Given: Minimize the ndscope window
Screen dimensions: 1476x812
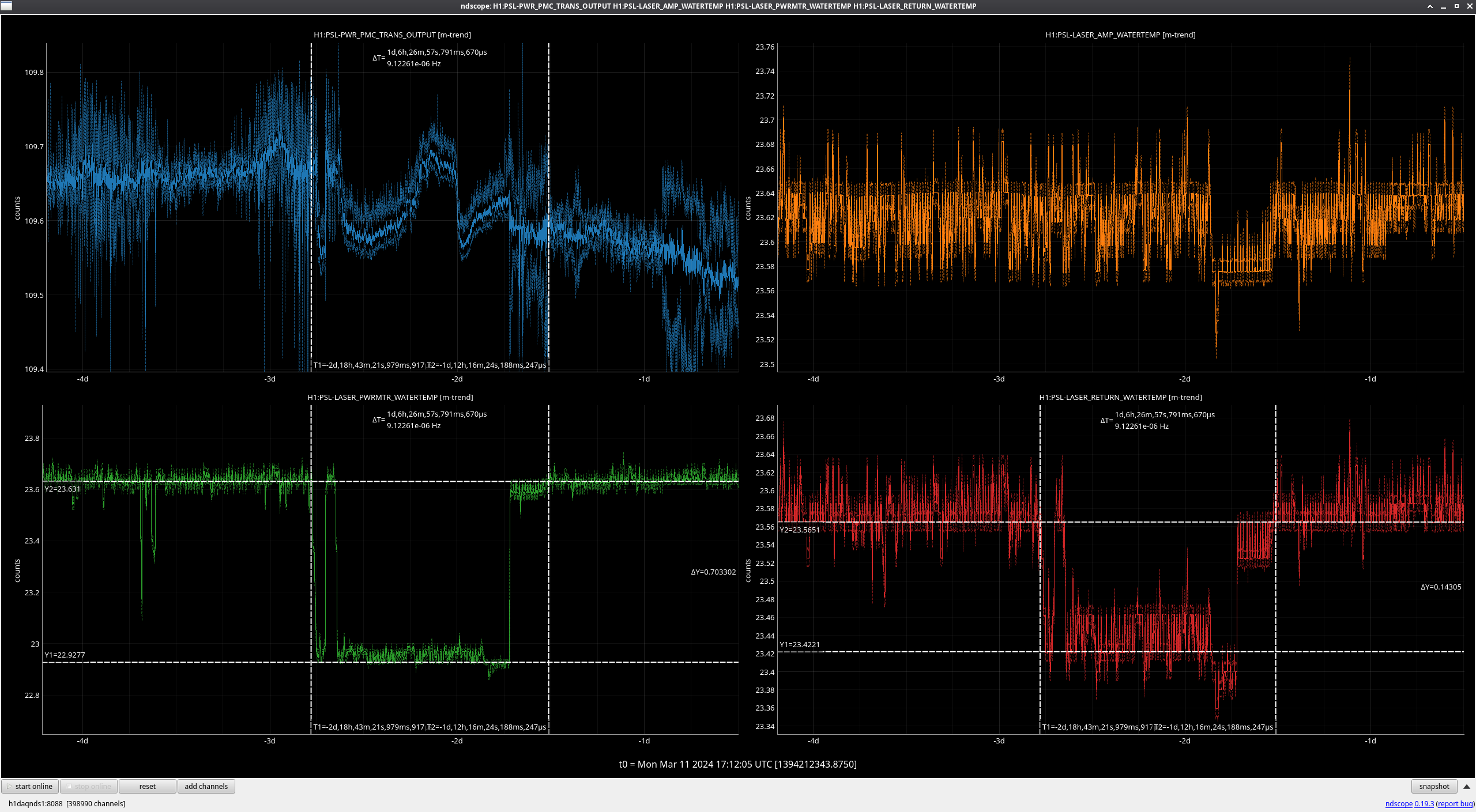Looking at the screenshot, I should coord(1443,6).
